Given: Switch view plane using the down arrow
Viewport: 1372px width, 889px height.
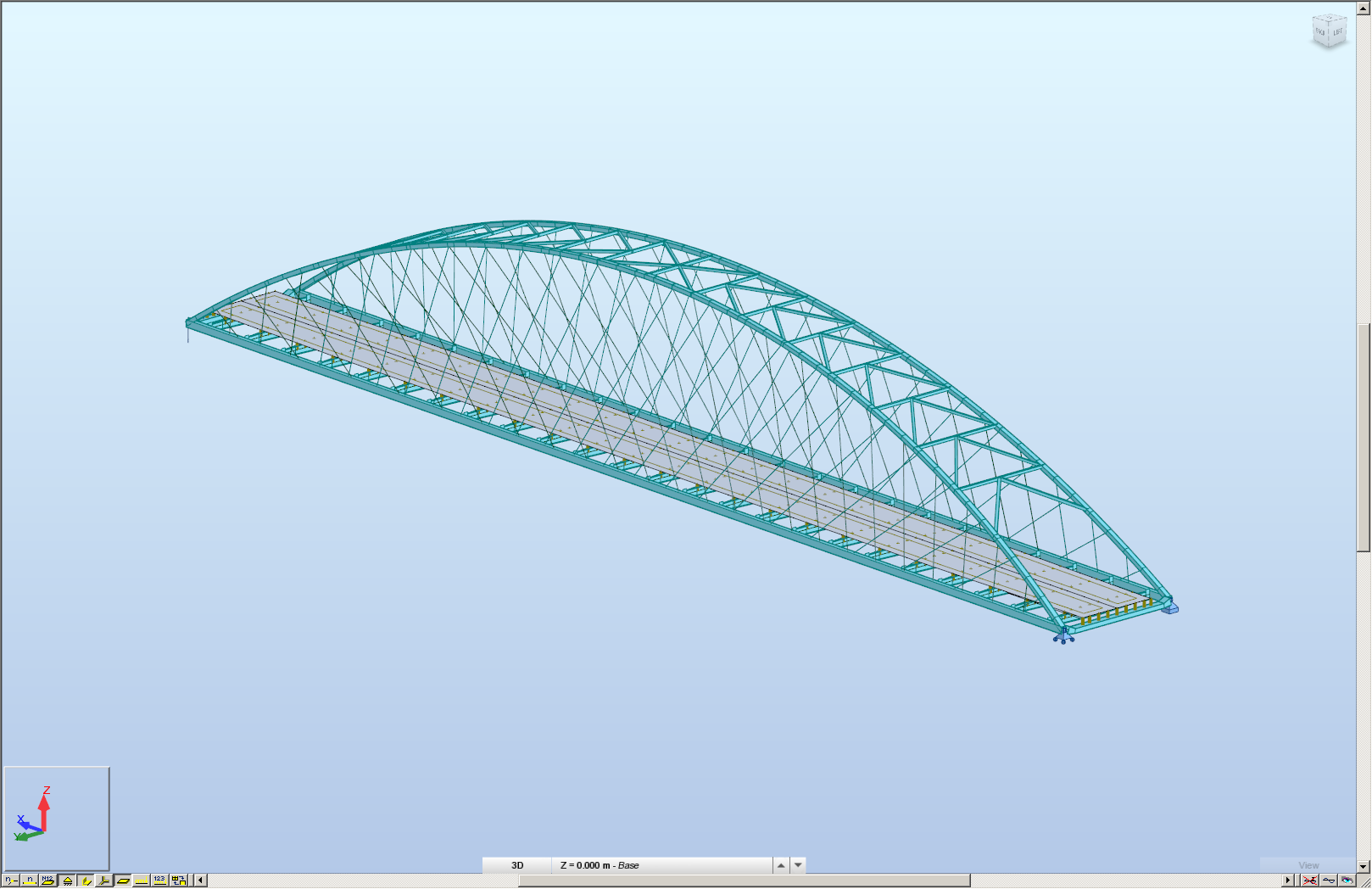Looking at the screenshot, I should pos(797,865).
